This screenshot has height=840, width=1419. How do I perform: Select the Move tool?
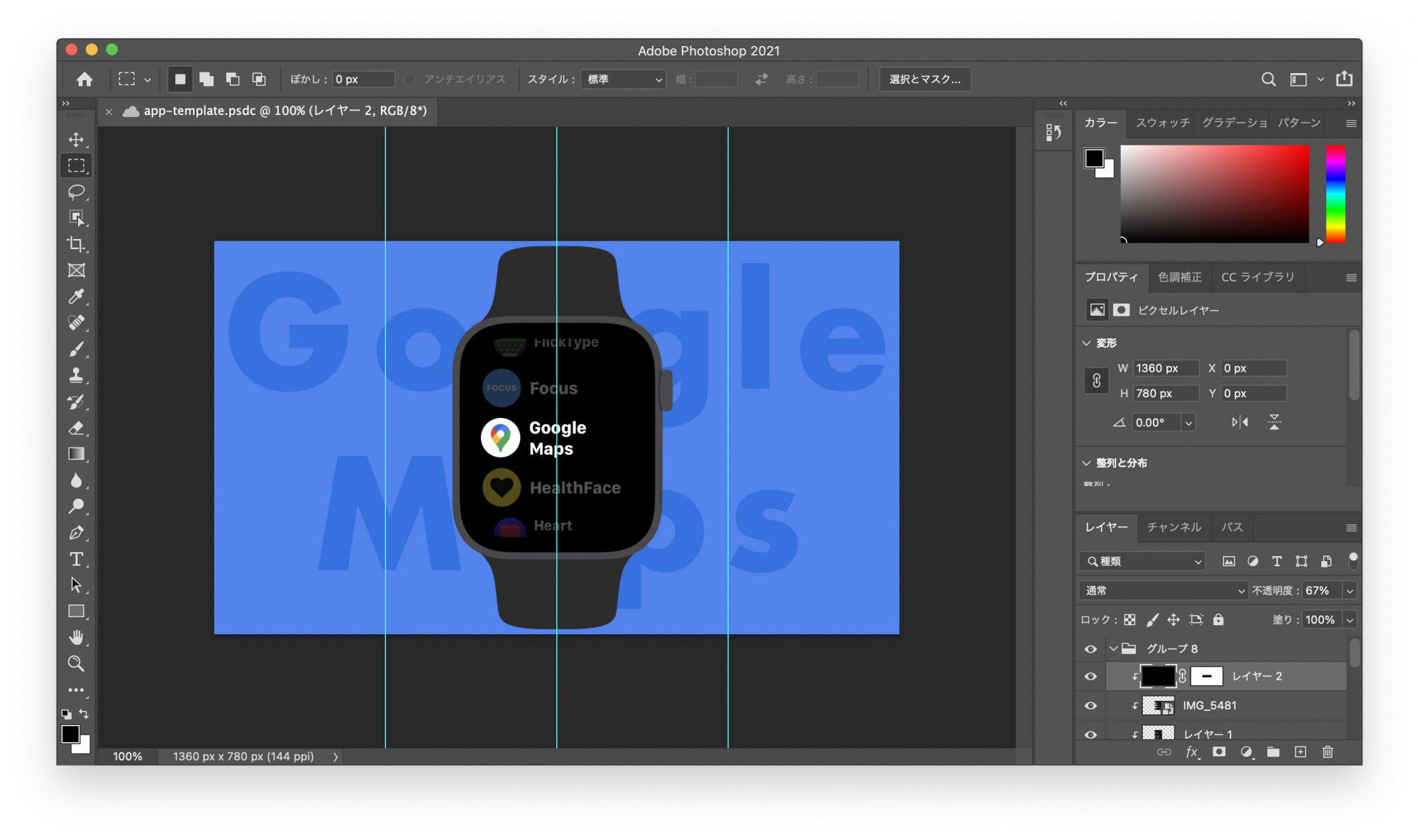pos(76,140)
